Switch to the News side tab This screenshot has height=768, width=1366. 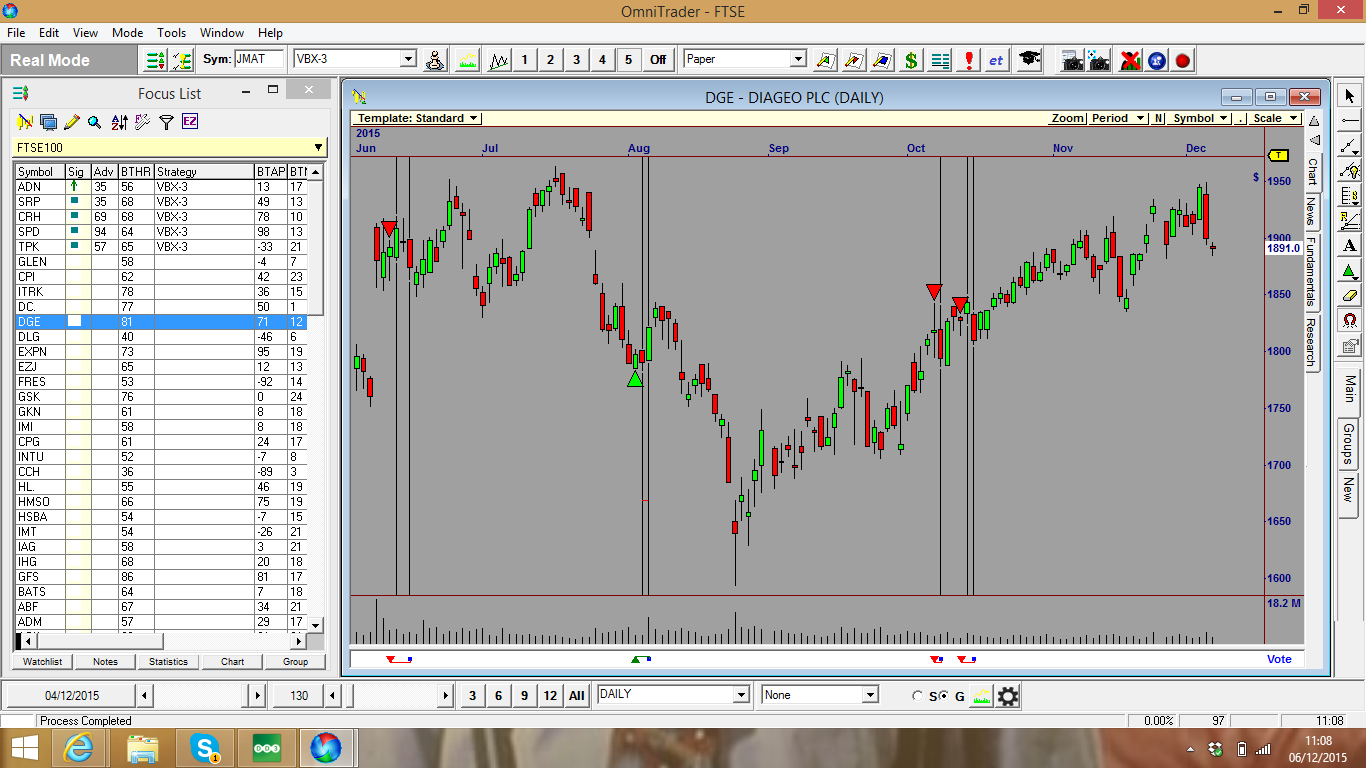pyautogui.click(x=1312, y=211)
